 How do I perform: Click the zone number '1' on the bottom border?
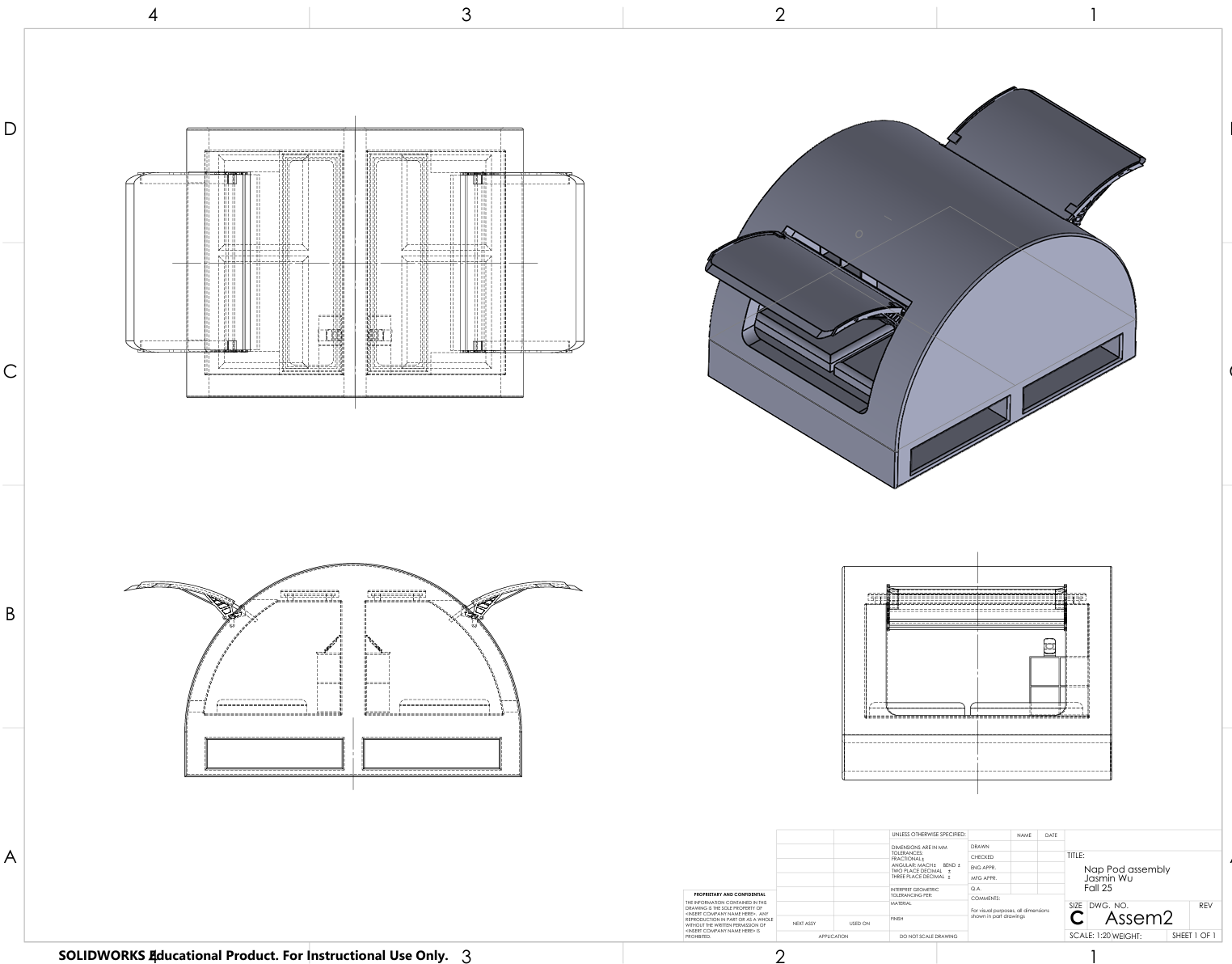1094,957
